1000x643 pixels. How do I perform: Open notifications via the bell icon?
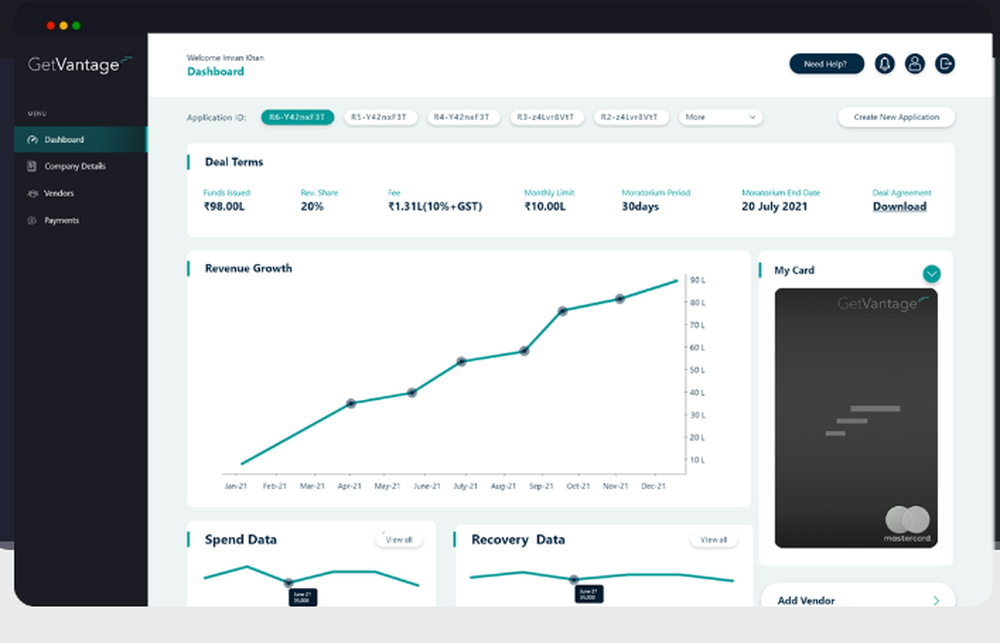(x=884, y=64)
